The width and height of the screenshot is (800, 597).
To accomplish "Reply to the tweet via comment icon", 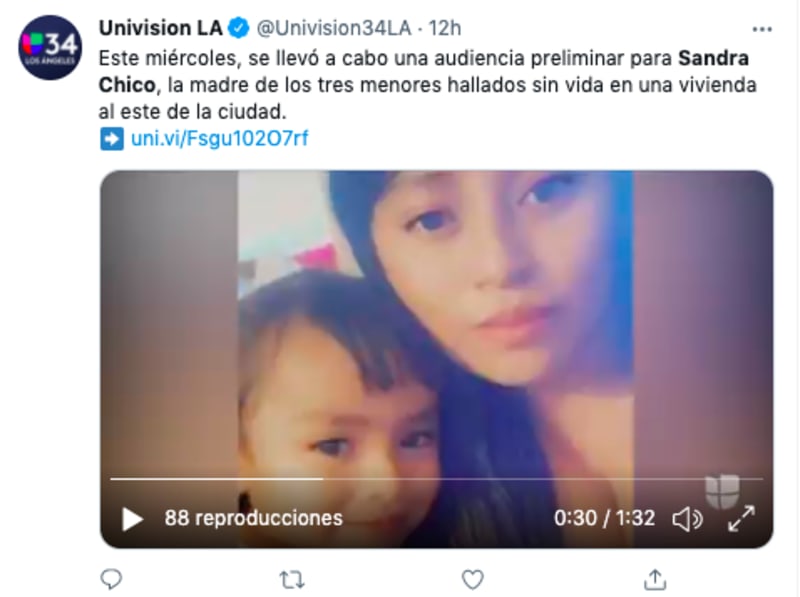I will (x=111, y=579).
